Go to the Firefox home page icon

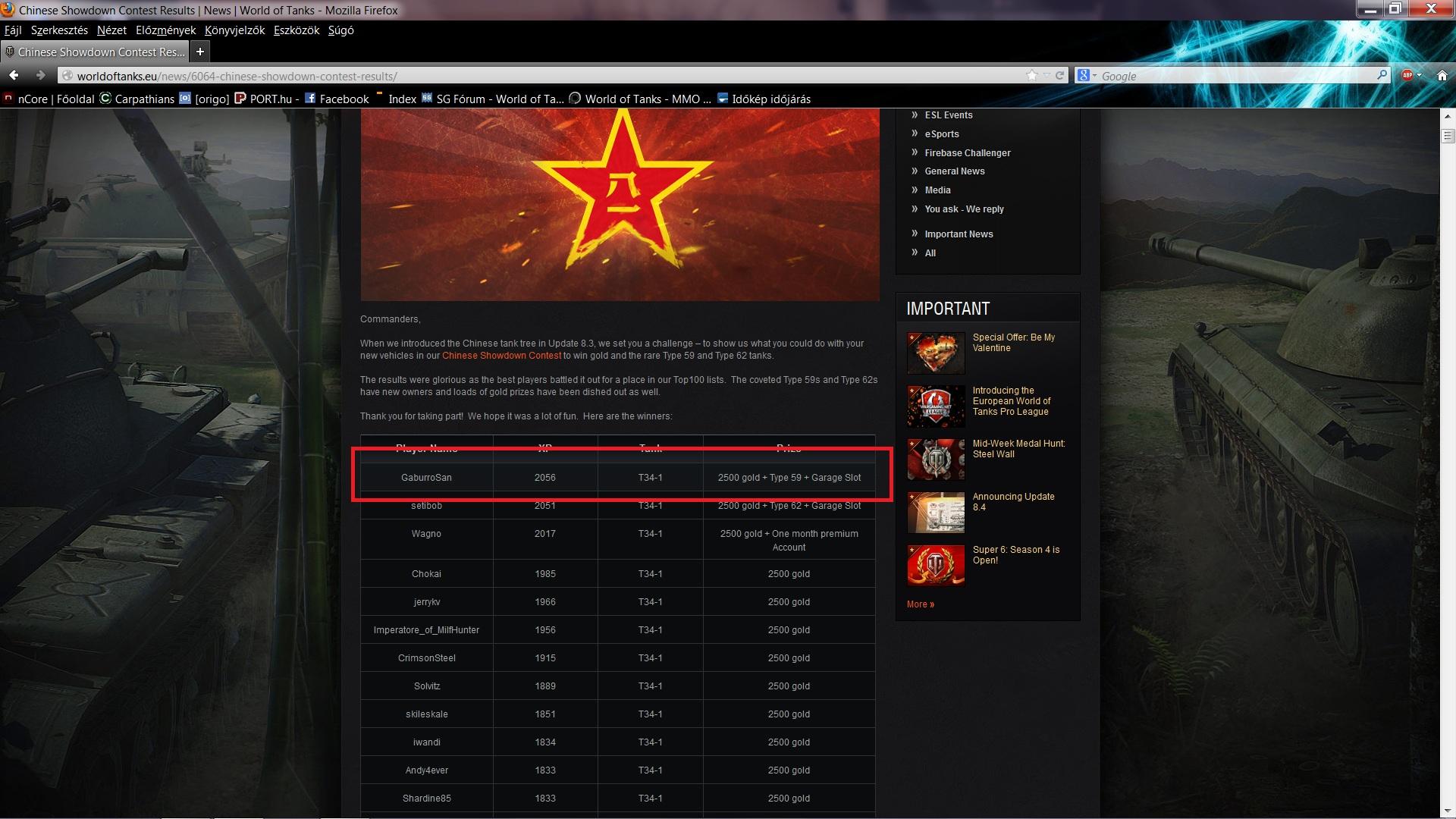(1442, 75)
